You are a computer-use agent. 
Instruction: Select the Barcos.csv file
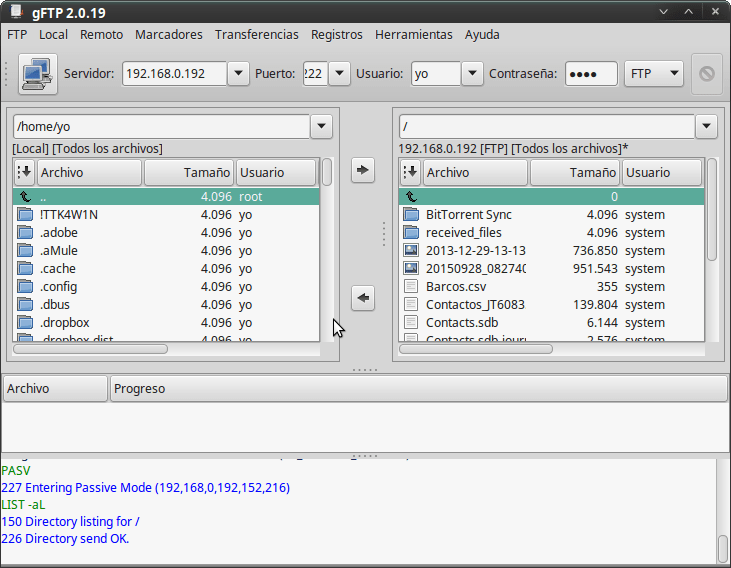click(x=455, y=287)
